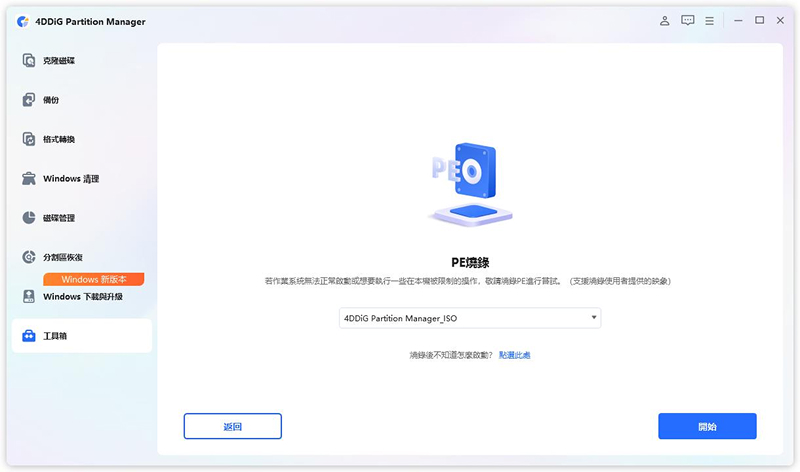Click the dropdown arrow of ISO selector
The image size is (800, 472).
[593, 317]
